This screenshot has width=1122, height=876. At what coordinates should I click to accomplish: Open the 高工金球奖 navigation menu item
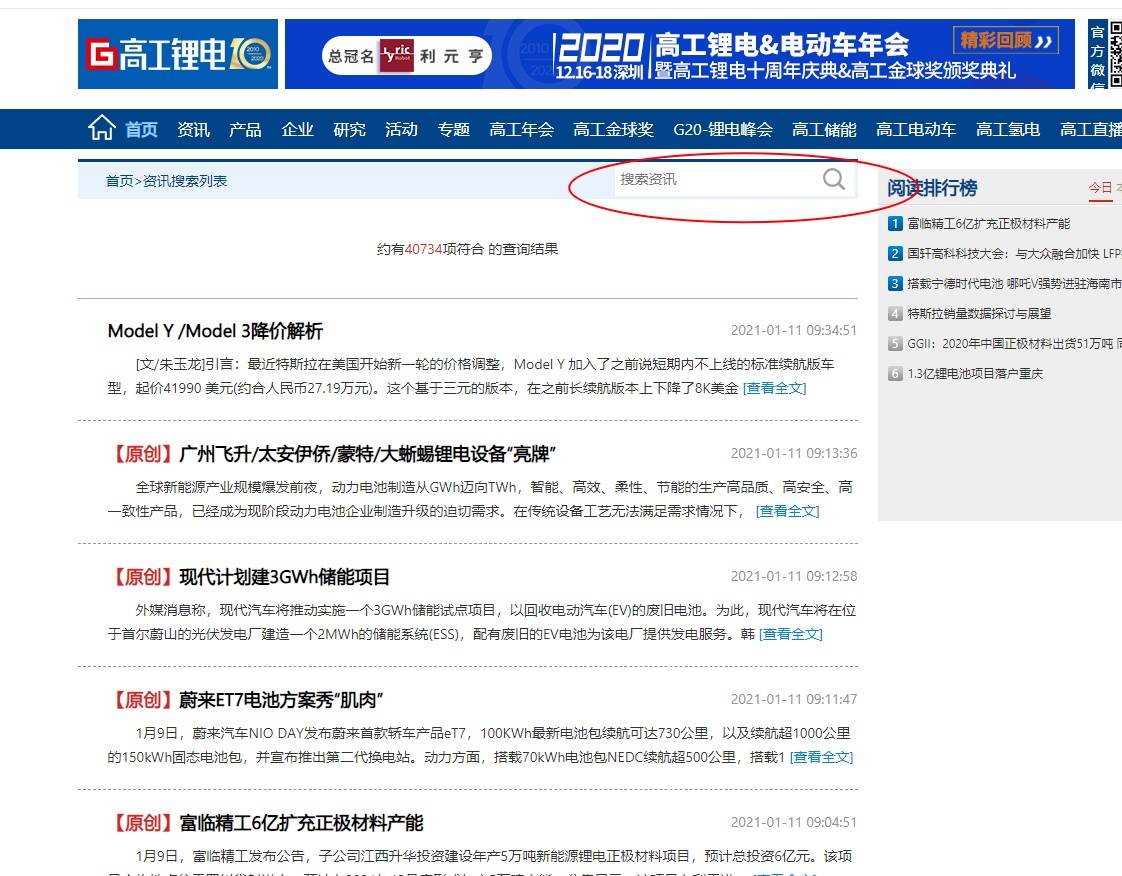(x=613, y=130)
